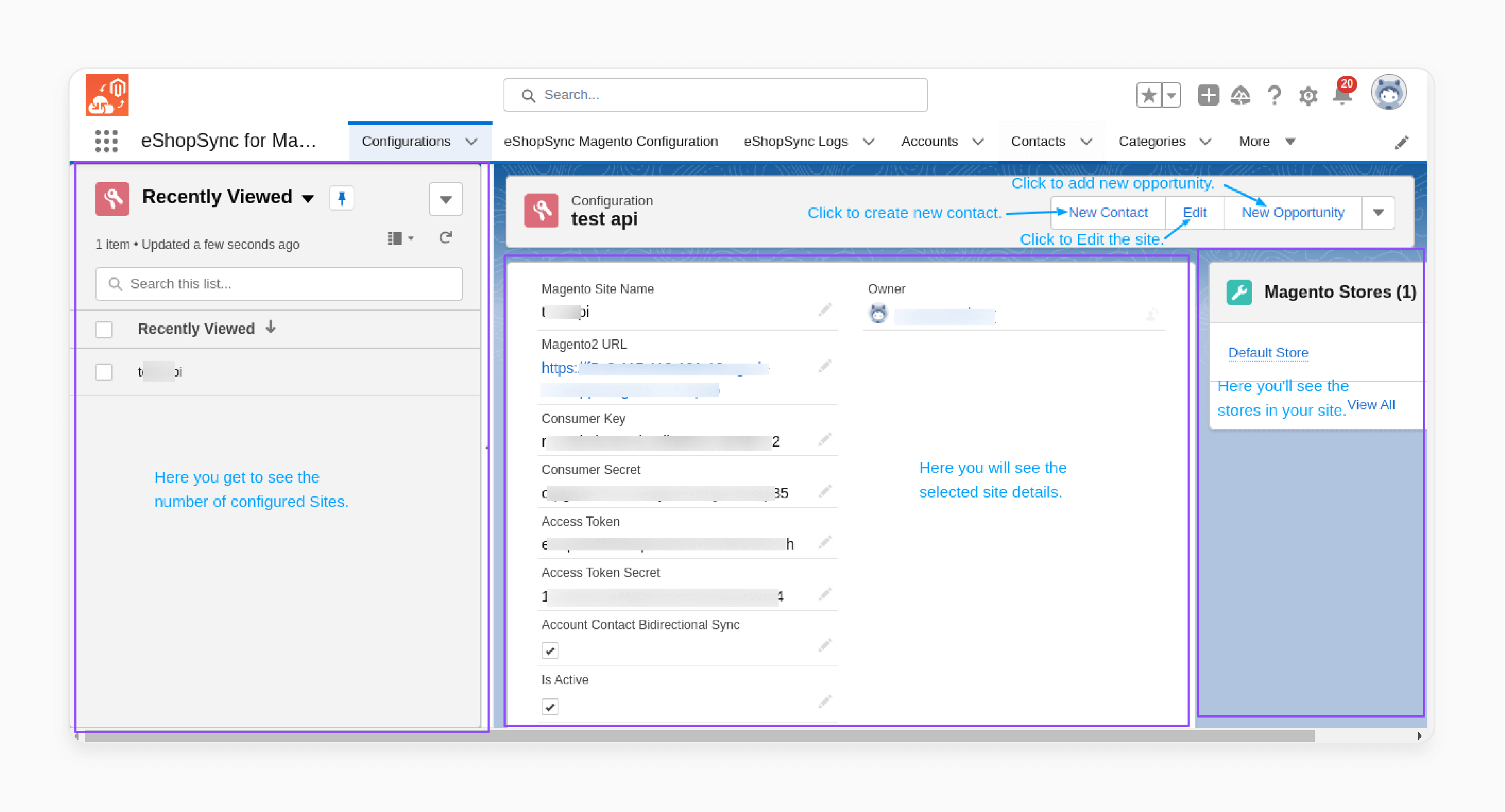Open the More navigation menu
1505x812 pixels.
(1267, 141)
